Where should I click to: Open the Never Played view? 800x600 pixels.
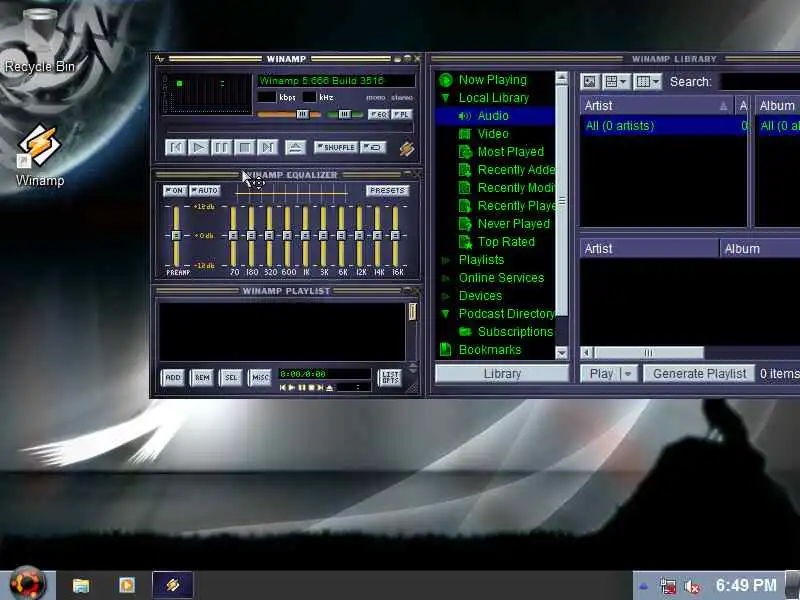[x=513, y=223]
